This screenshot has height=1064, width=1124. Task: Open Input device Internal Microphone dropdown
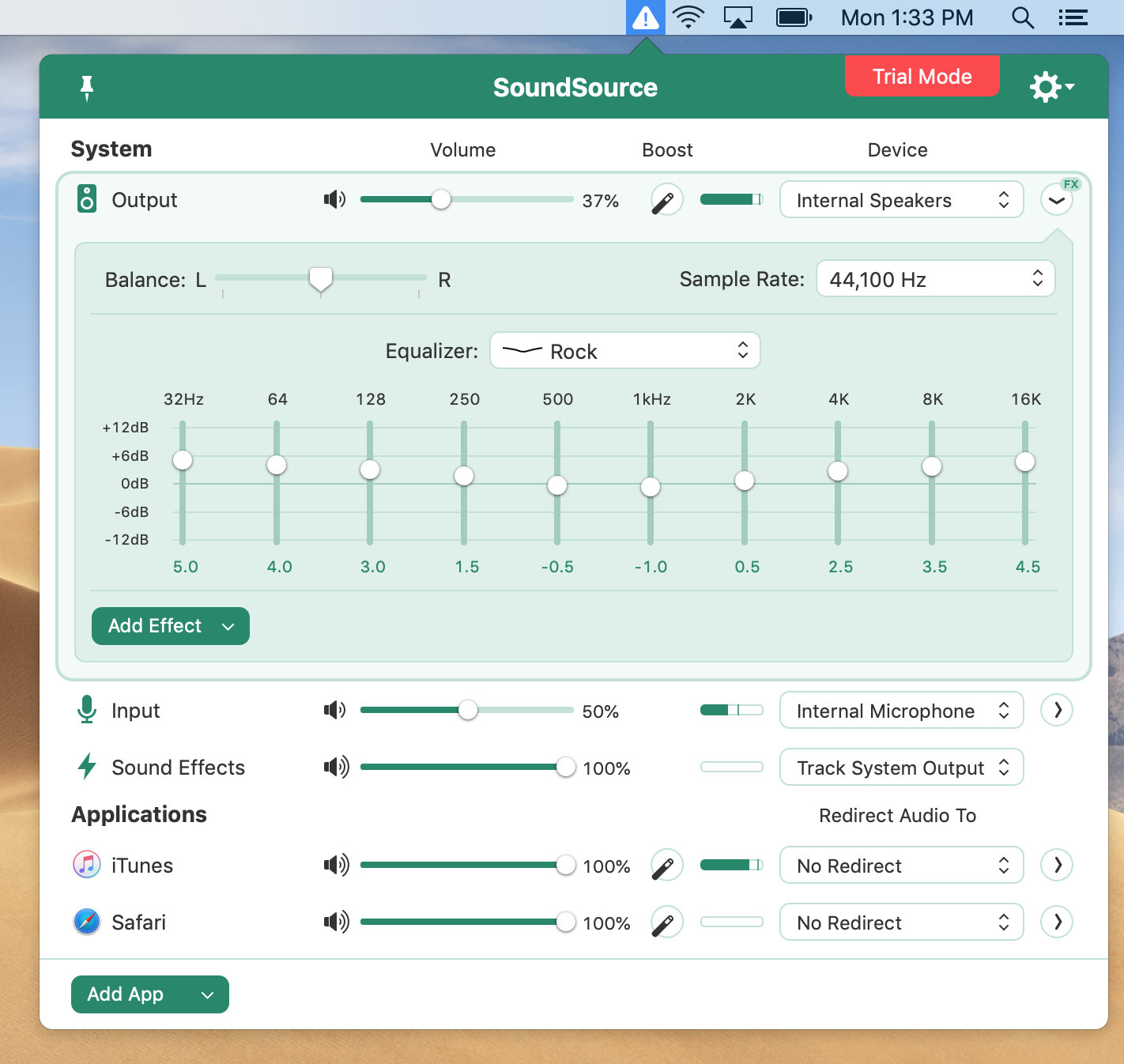(x=902, y=710)
